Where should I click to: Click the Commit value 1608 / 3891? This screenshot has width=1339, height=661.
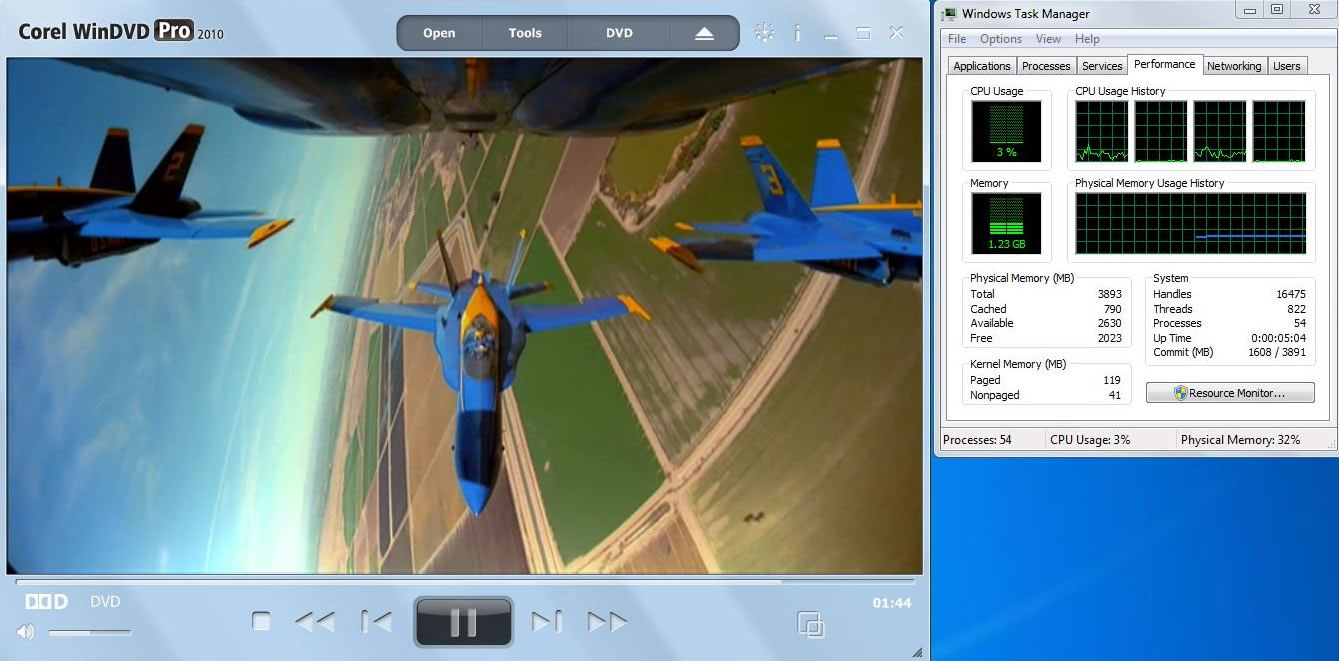coord(1277,352)
